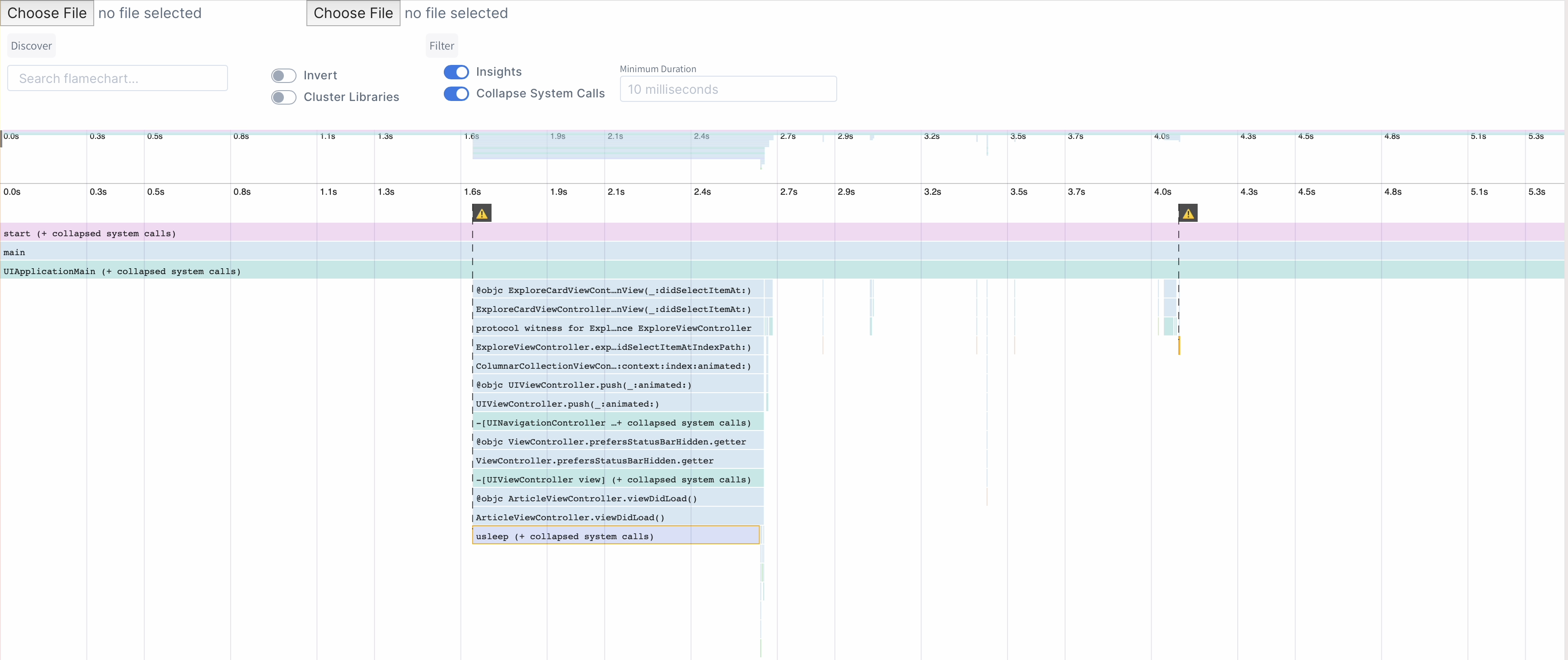This screenshot has width=1568, height=660.
Task: Disable Collapse System Calls switch
Action: (x=456, y=94)
